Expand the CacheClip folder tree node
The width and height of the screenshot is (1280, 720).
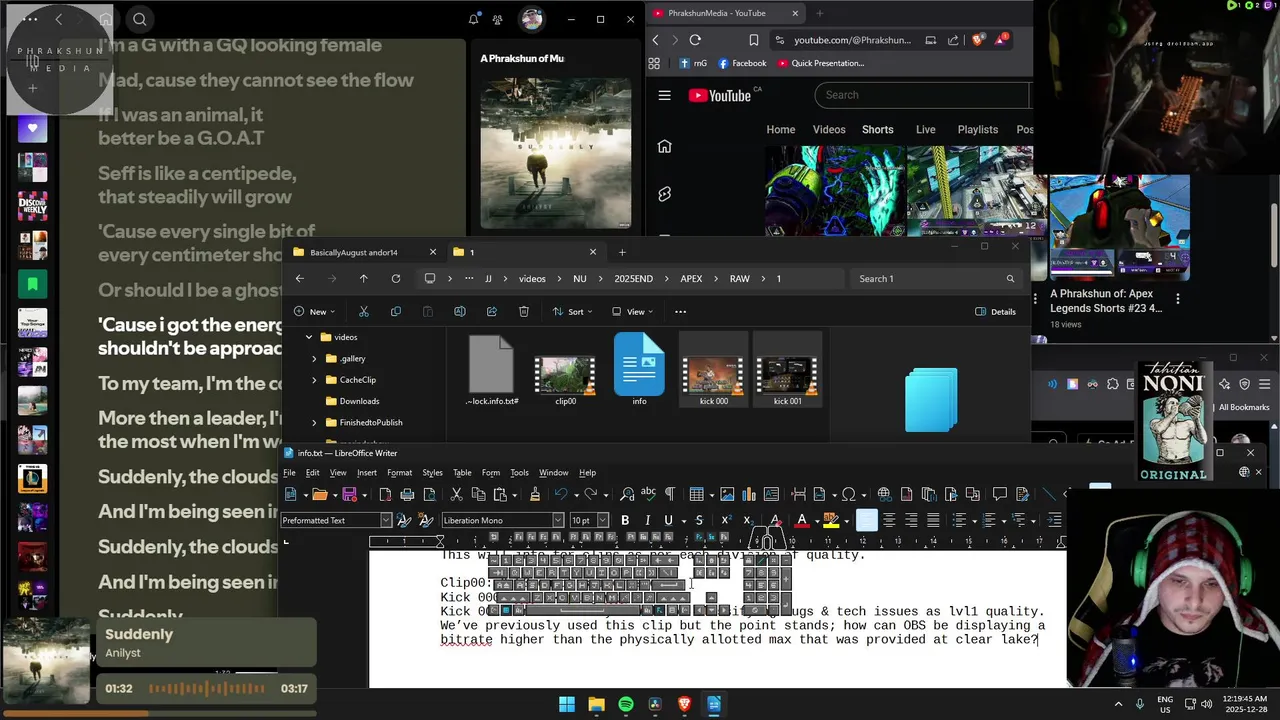(314, 380)
